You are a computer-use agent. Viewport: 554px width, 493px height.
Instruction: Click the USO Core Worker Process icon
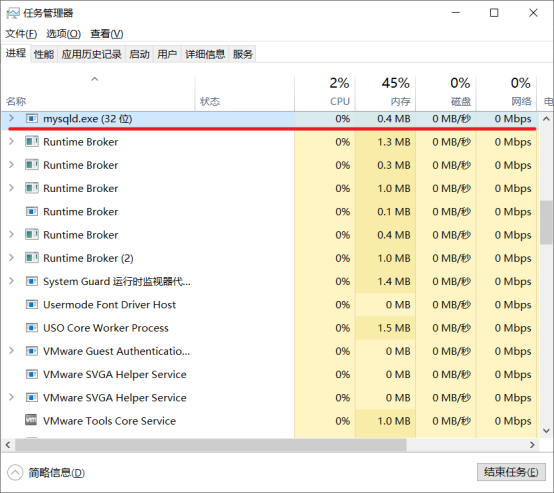31,328
